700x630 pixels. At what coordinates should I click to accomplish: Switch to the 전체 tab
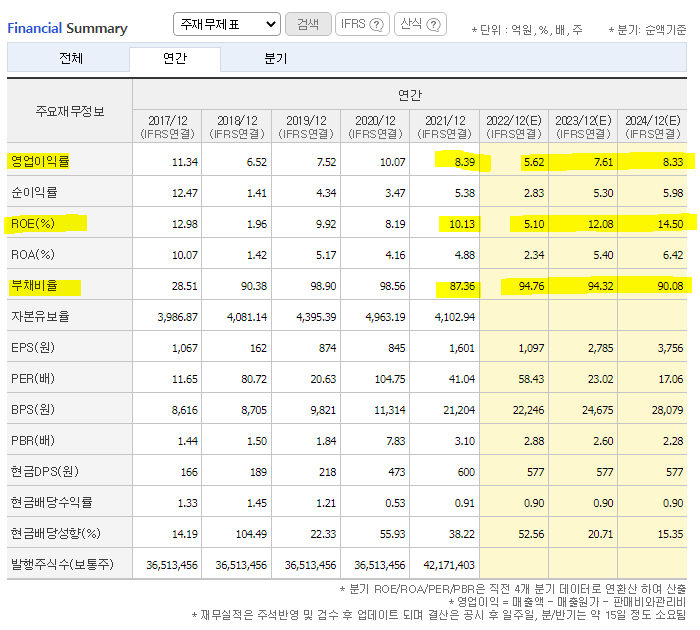coord(71,58)
